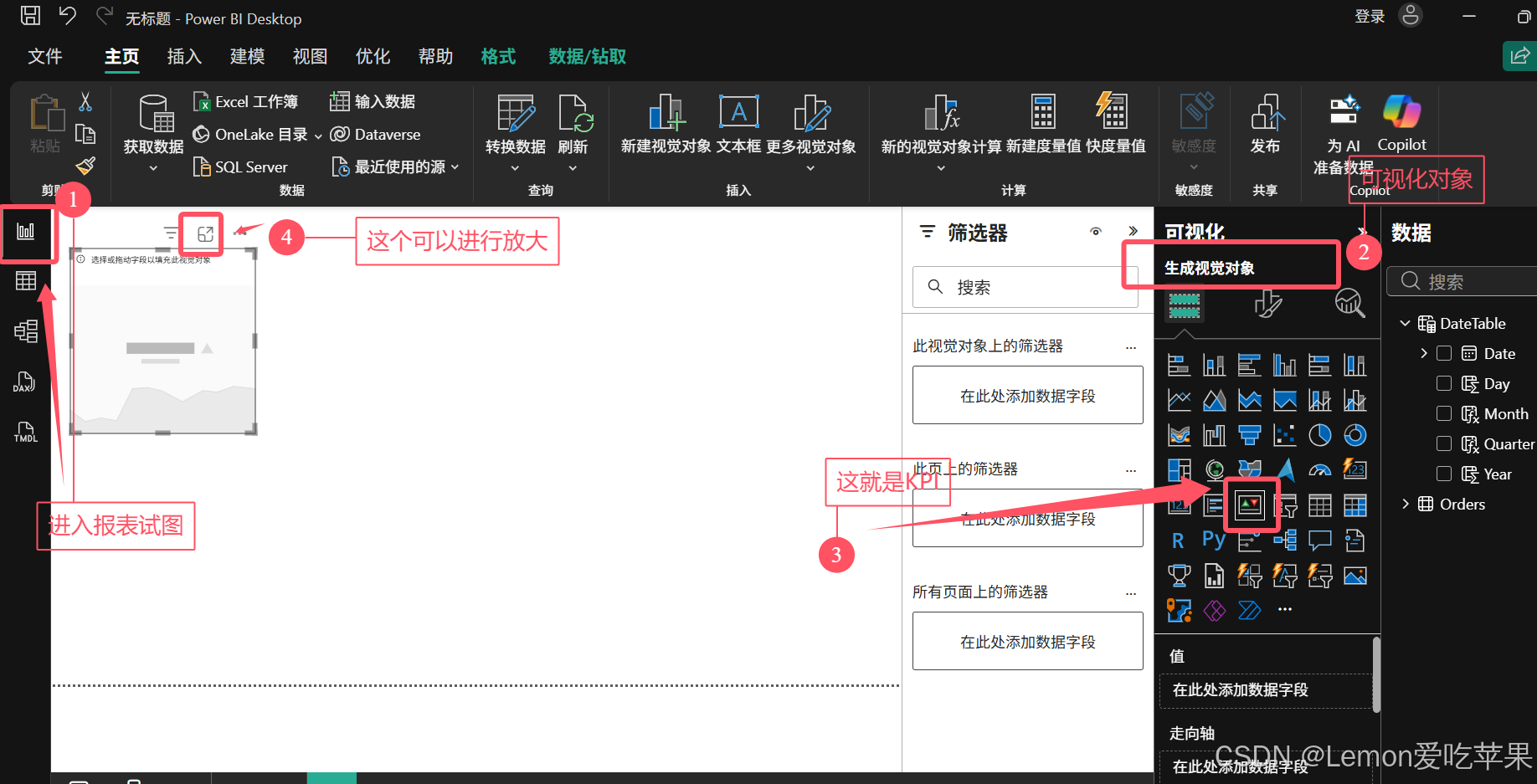Click the filter pane 搜索 box

tap(1026, 287)
